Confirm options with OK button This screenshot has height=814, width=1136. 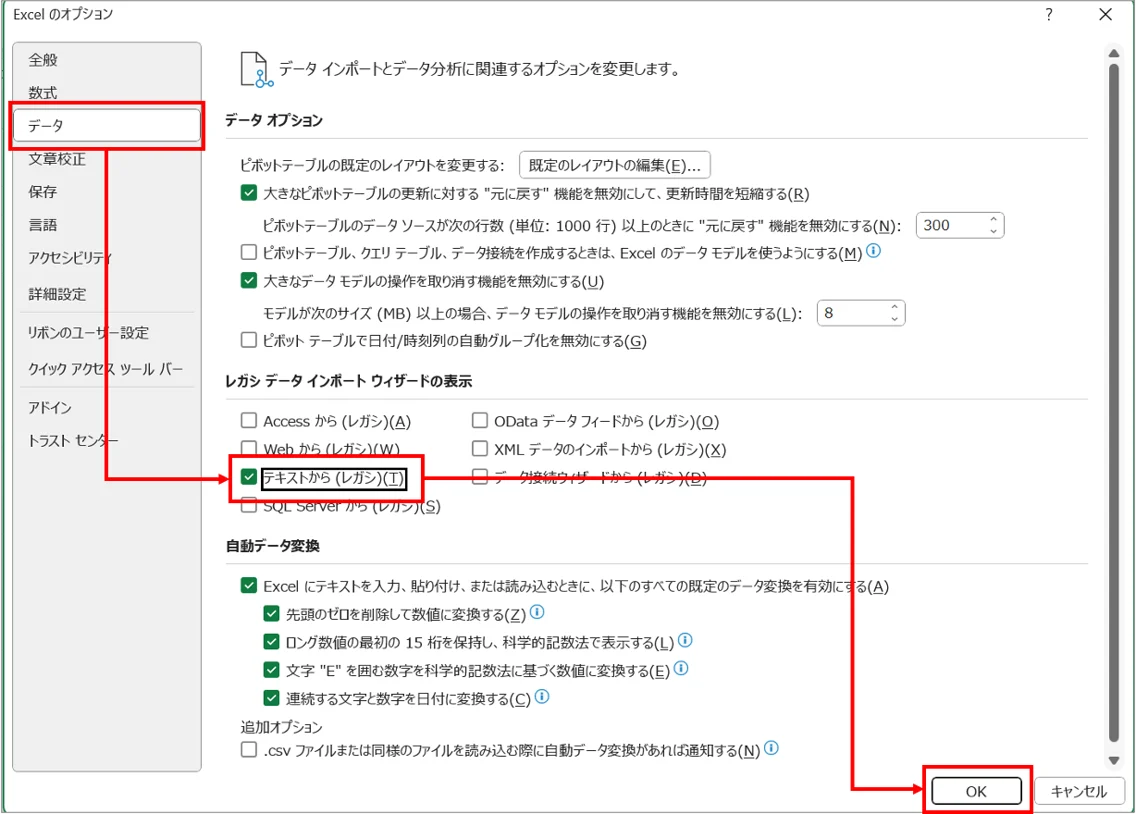point(976,791)
